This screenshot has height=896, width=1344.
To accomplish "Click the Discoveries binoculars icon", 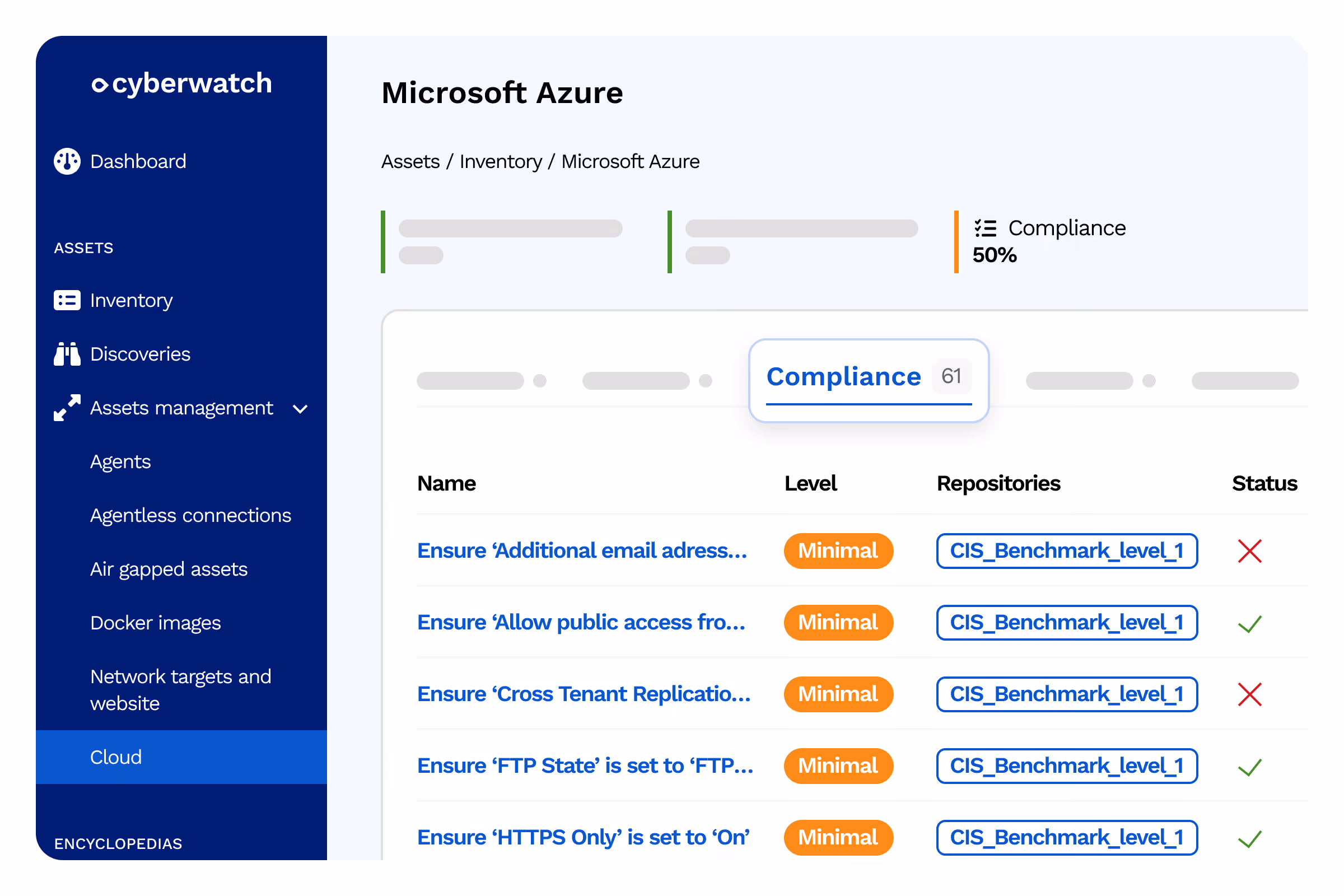I will 67,354.
